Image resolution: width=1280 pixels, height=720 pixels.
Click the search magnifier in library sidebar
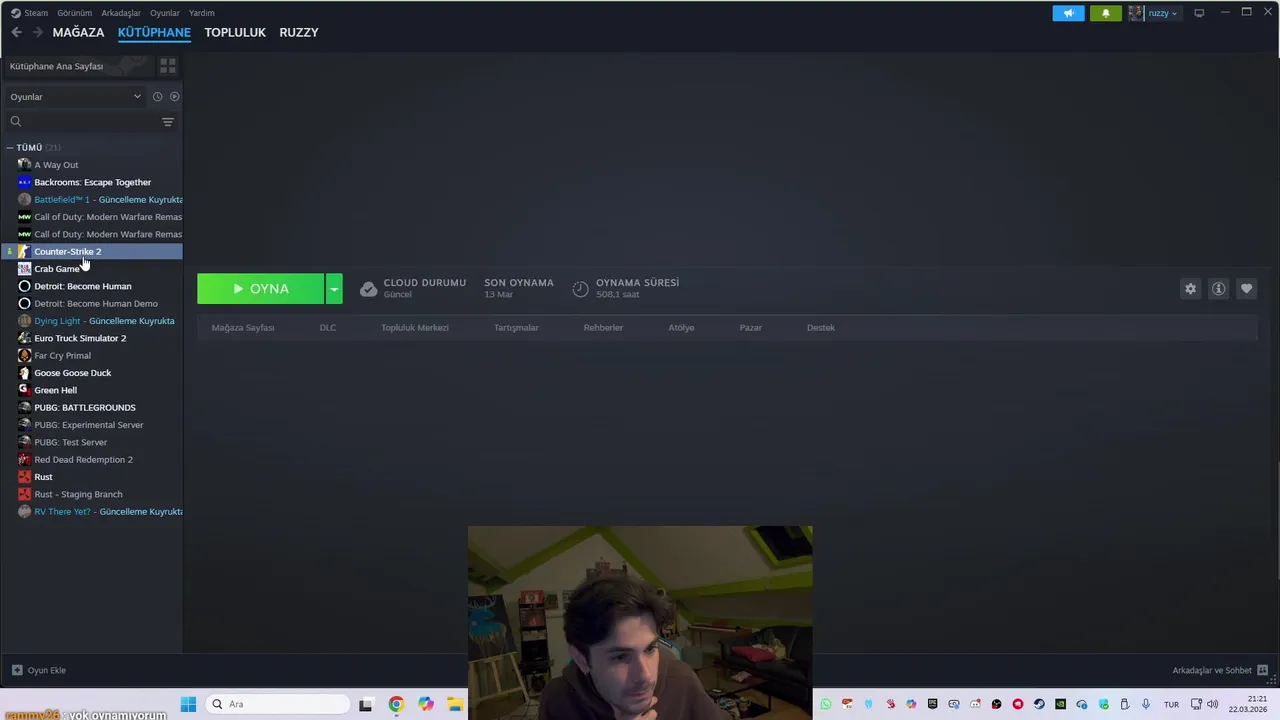[16, 121]
